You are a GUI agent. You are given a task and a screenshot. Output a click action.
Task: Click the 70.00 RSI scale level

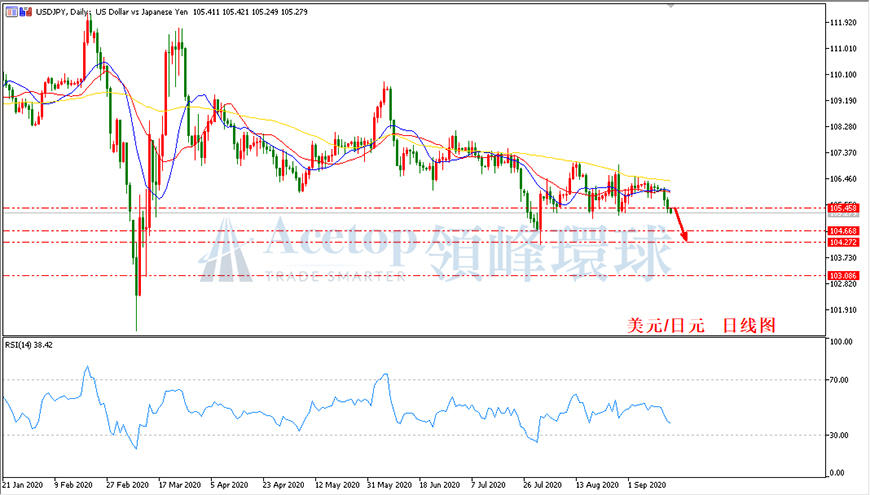840,380
